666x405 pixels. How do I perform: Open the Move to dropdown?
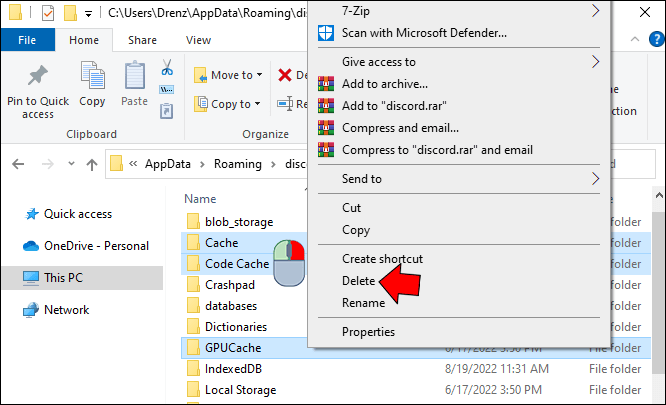tap(229, 75)
